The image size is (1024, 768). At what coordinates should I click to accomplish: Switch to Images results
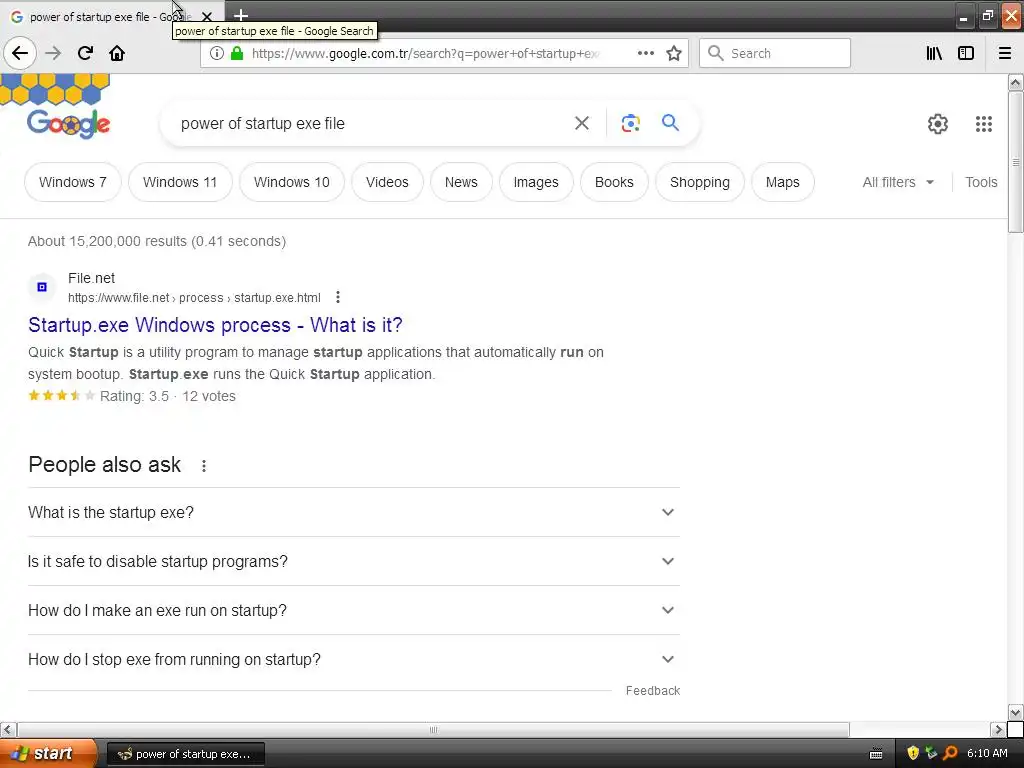(536, 182)
